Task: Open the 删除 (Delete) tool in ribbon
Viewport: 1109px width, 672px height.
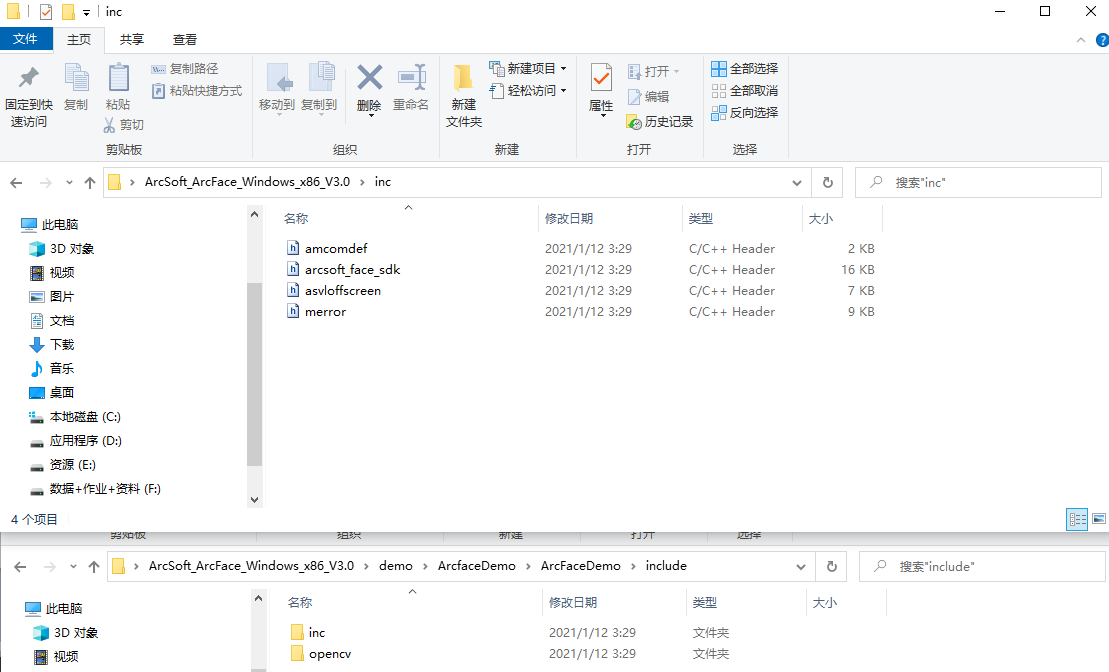Action: tap(369, 90)
